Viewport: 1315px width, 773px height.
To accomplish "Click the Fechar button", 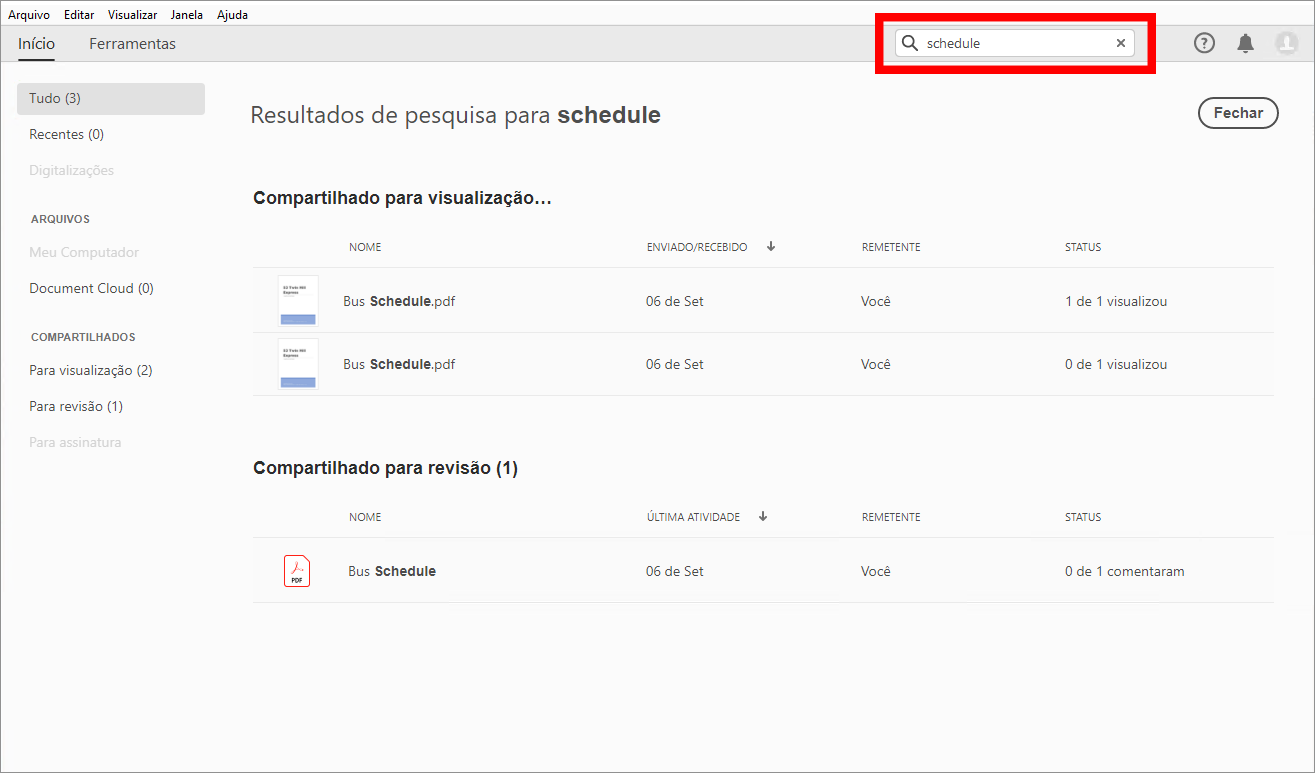I will click(1238, 113).
